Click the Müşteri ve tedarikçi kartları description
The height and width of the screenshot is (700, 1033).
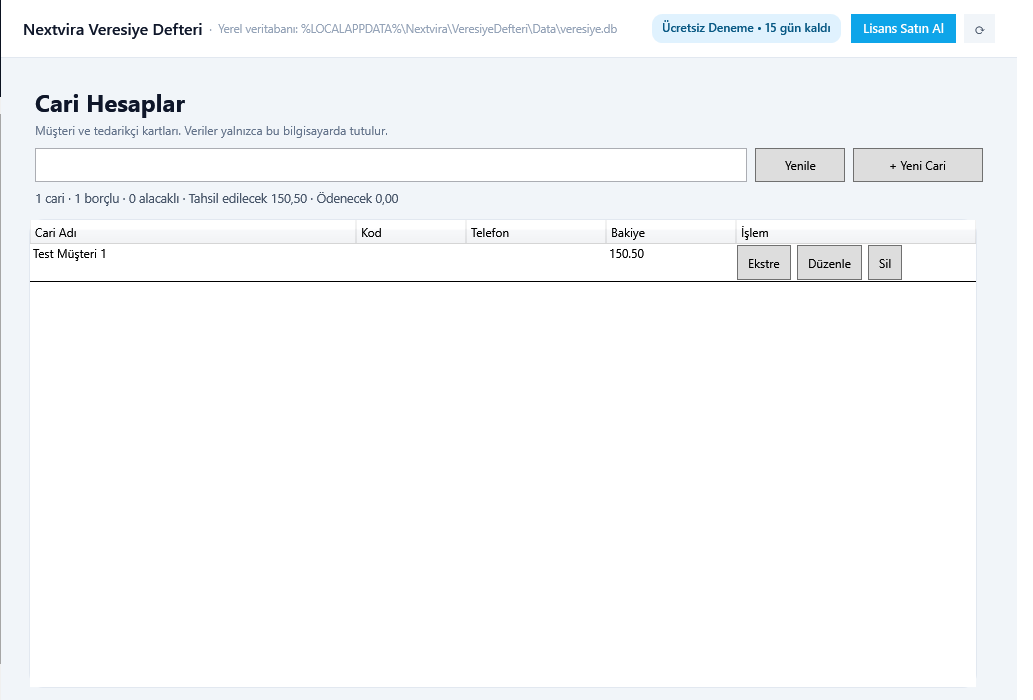(211, 131)
